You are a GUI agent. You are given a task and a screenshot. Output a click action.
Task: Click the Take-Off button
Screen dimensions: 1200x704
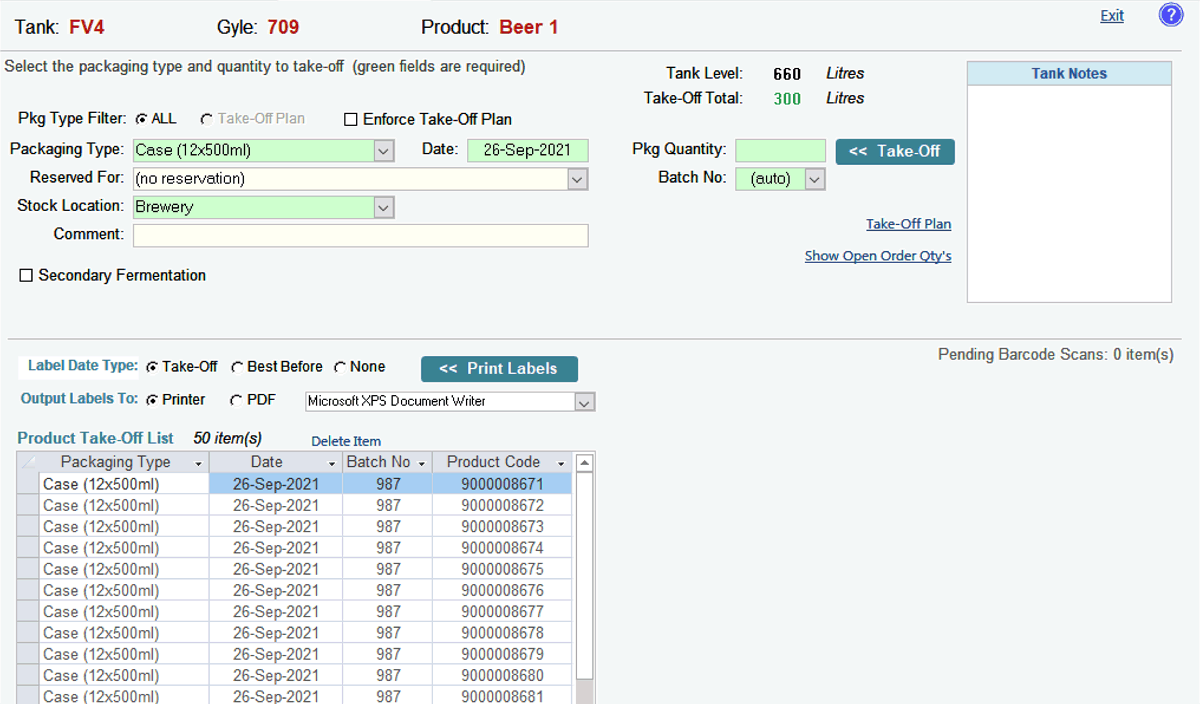tap(895, 151)
